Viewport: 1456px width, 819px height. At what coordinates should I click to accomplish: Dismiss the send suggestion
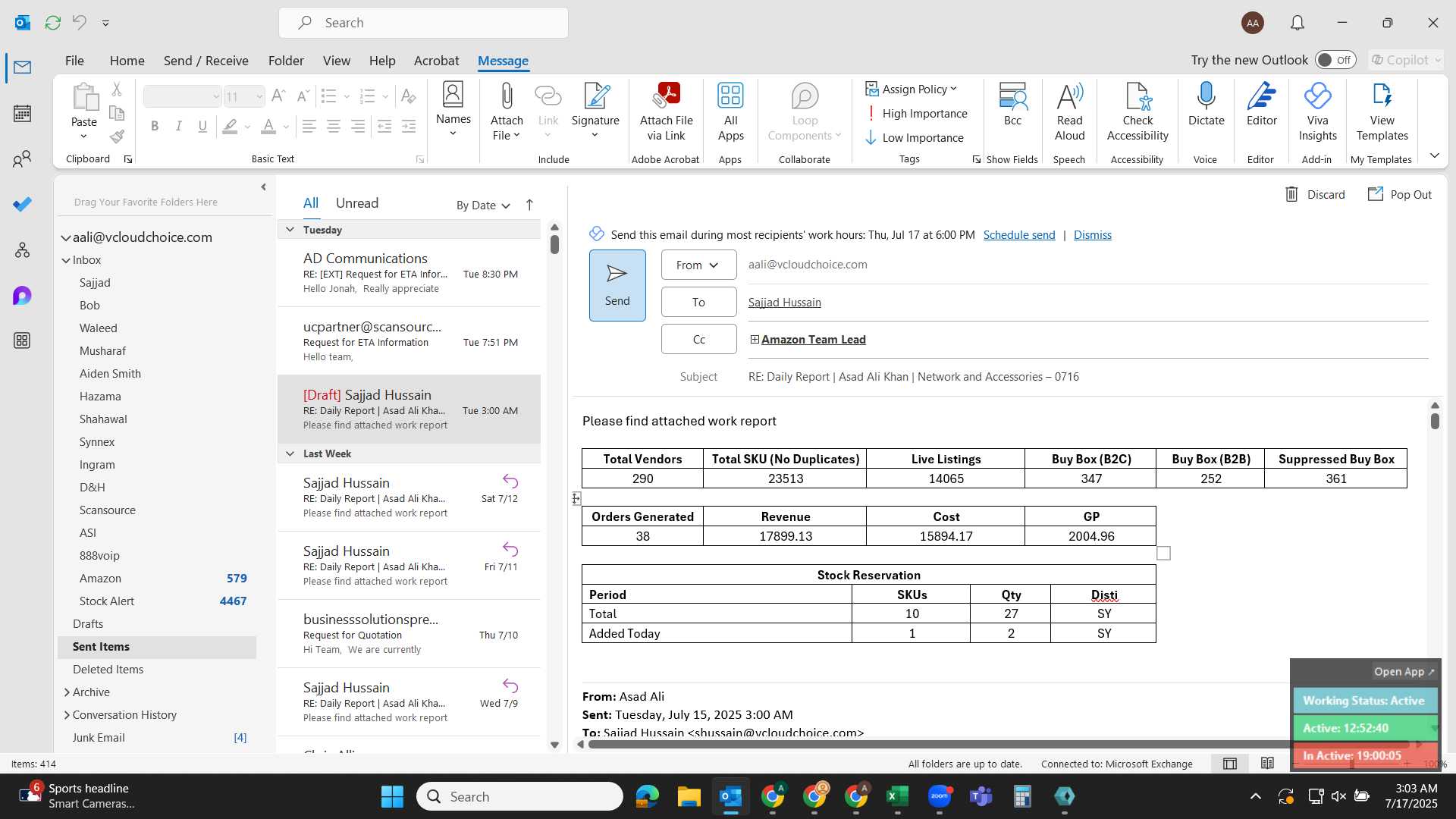click(x=1092, y=235)
